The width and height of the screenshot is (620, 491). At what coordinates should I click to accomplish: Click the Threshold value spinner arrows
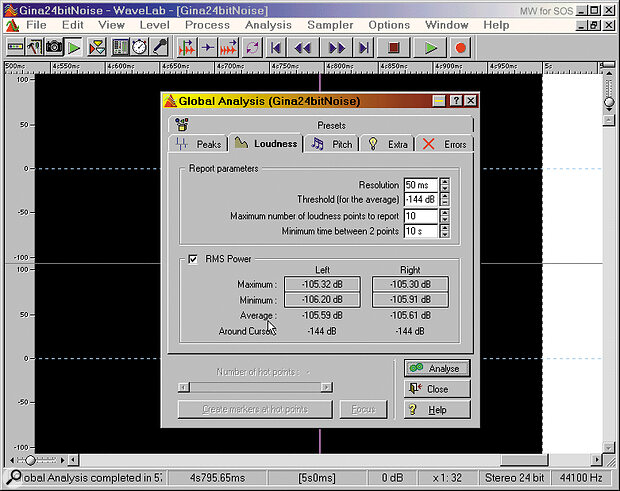(x=444, y=200)
